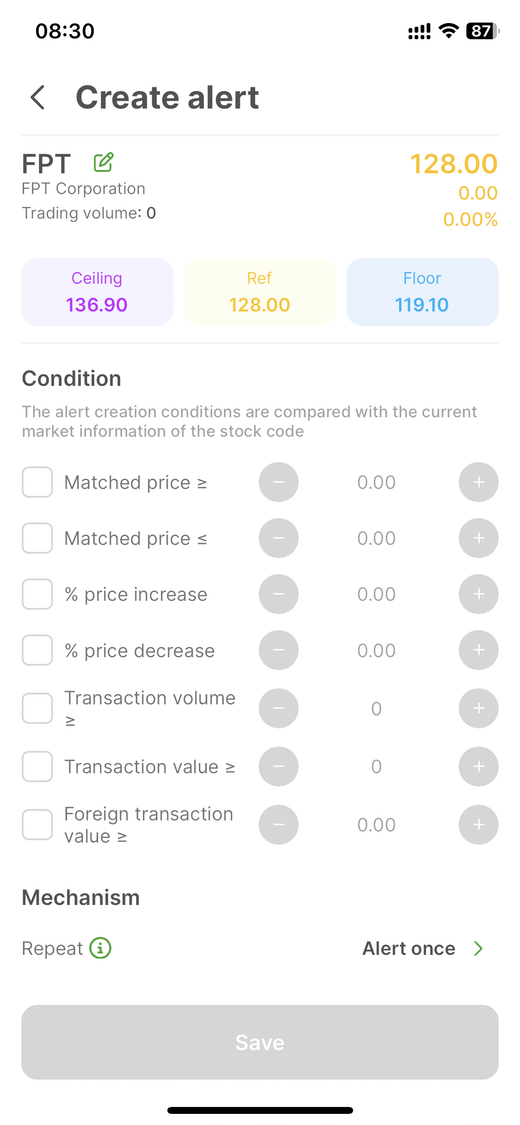520x1125 pixels.
Task: Open the Alert once repeat options
Action: click(409, 949)
